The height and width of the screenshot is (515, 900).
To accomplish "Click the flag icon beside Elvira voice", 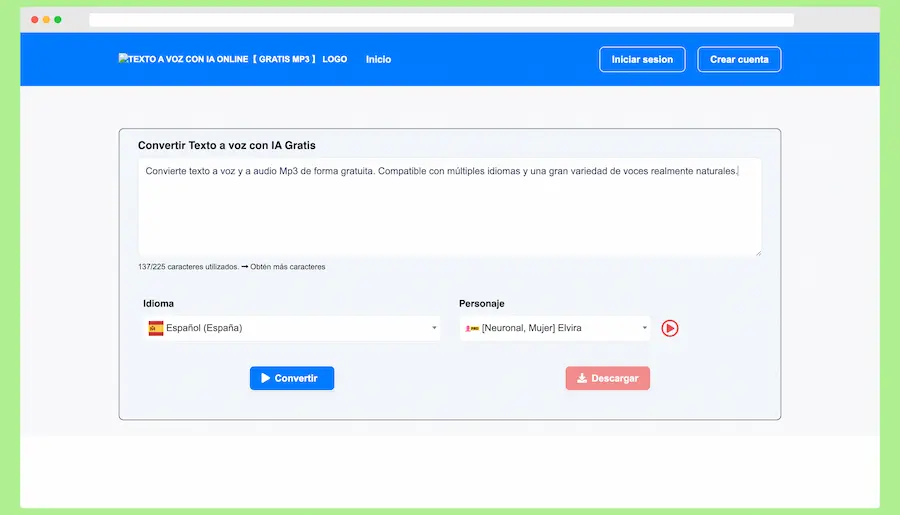I will (472, 328).
